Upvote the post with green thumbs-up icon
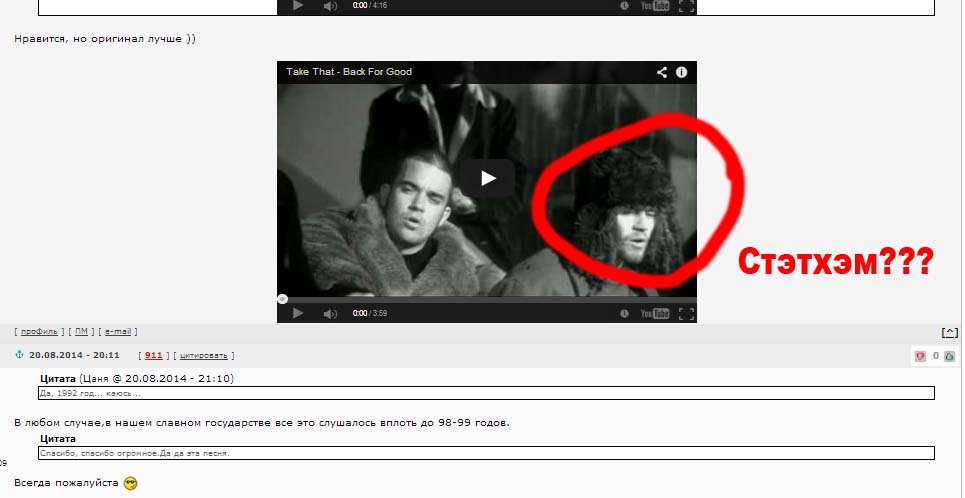Viewport: 965px width, 498px height. (950, 356)
